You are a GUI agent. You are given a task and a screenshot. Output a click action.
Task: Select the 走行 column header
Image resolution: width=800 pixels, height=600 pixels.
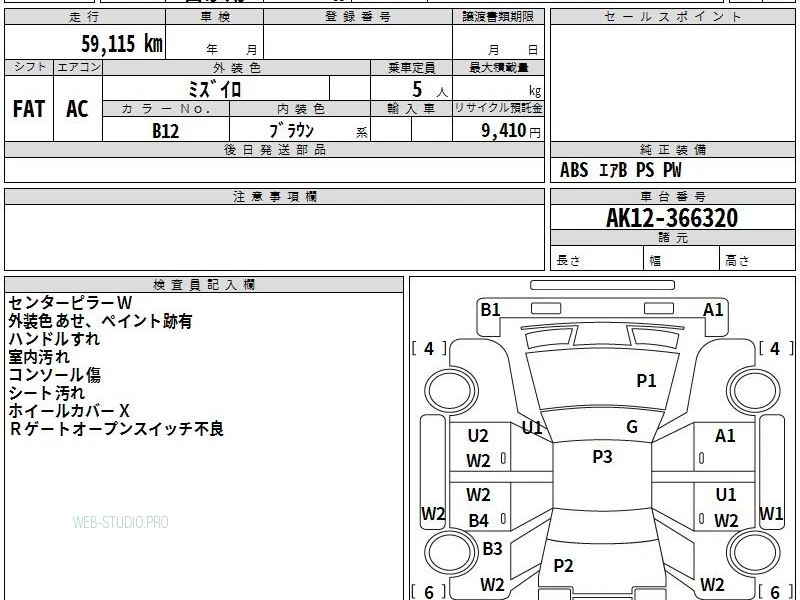[x=85, y=17]
